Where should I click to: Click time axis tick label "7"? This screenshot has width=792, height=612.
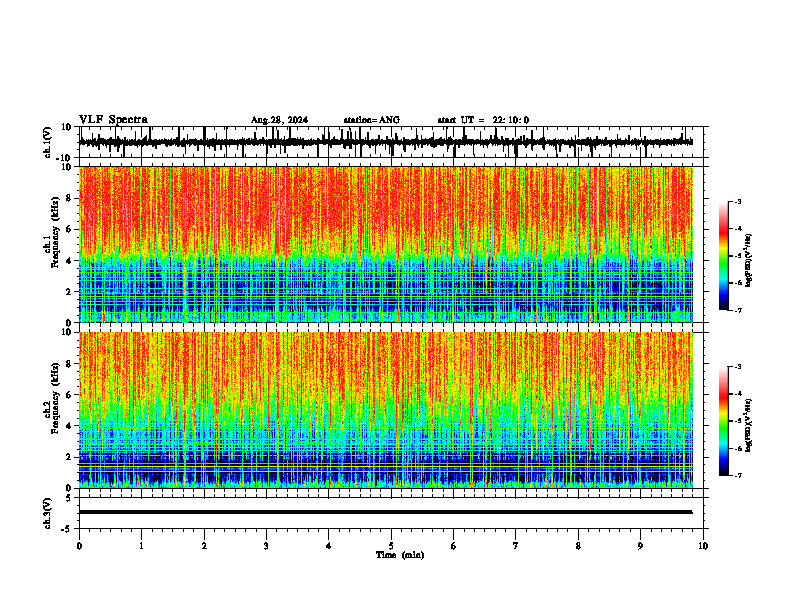[x=516, y=546]
